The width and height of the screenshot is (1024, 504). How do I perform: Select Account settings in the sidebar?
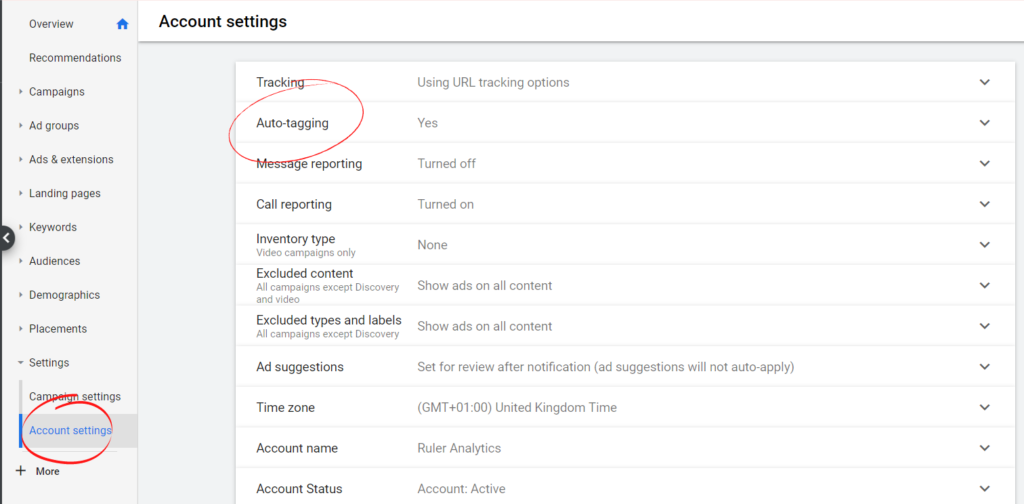(x=70, y=430)
